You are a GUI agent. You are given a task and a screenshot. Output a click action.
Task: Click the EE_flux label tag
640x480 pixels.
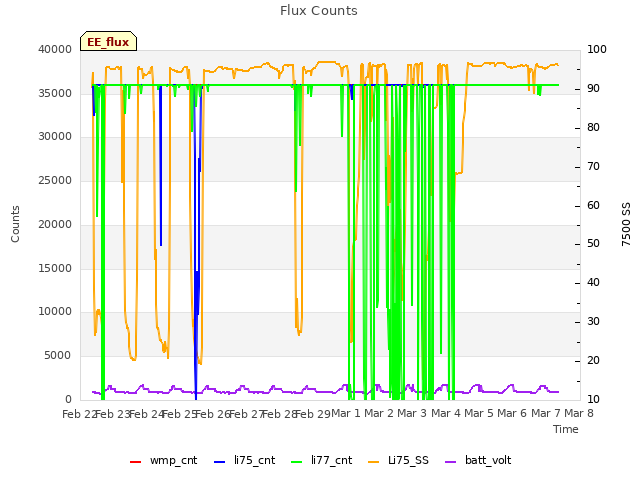[x=108, y=41]
